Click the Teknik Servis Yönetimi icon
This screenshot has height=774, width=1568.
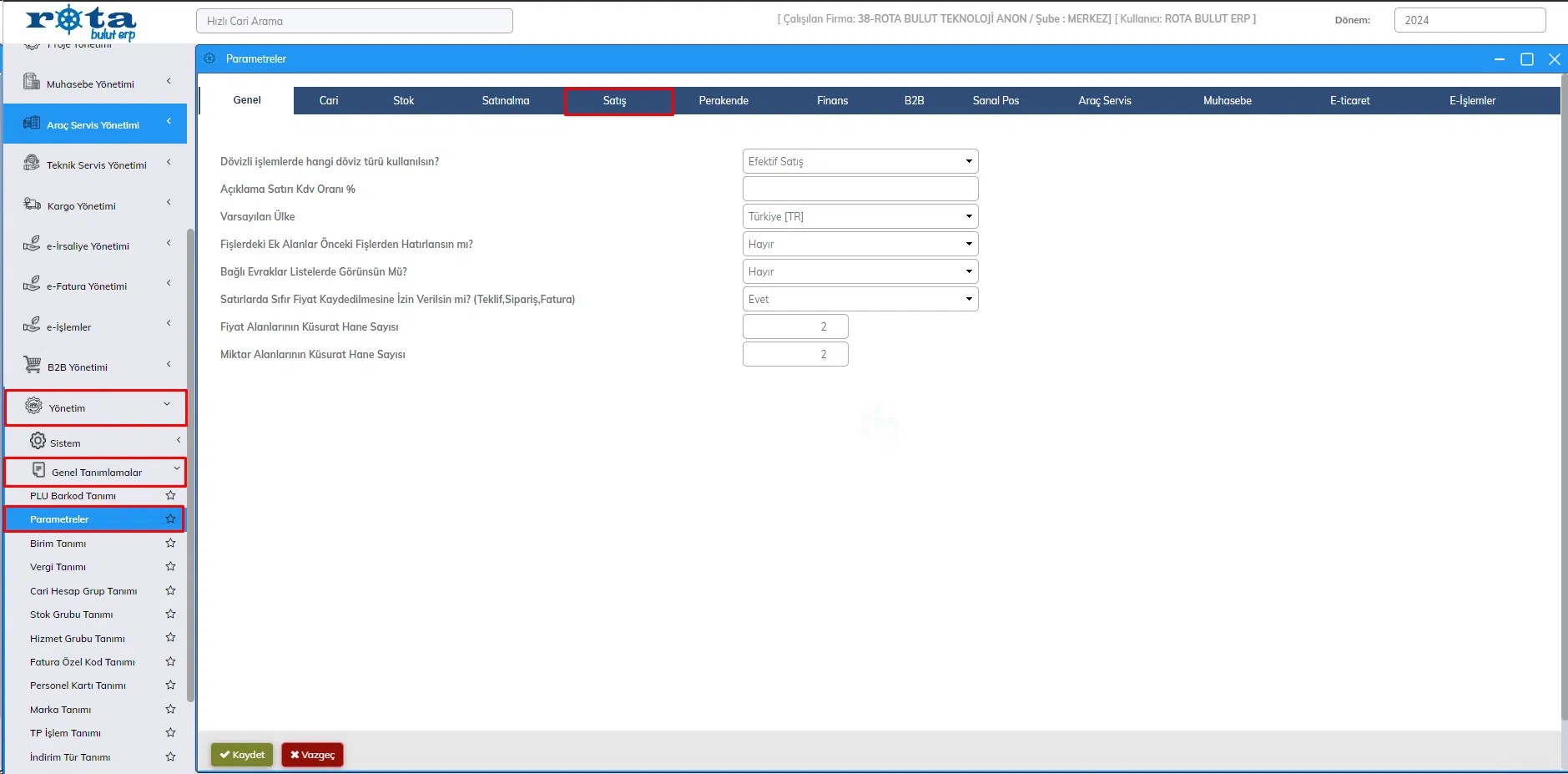point(32,164)
